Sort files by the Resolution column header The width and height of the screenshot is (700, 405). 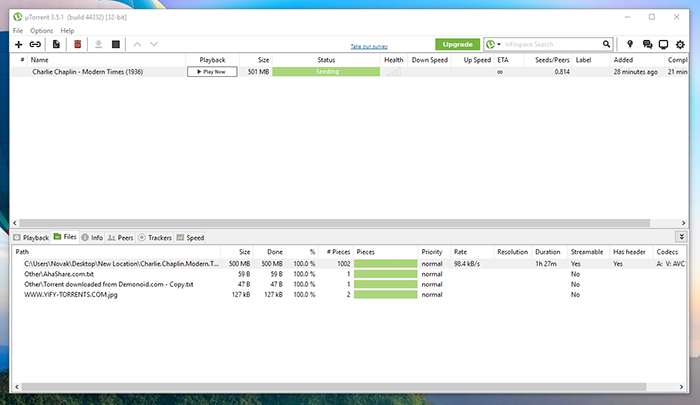point(512,252)
